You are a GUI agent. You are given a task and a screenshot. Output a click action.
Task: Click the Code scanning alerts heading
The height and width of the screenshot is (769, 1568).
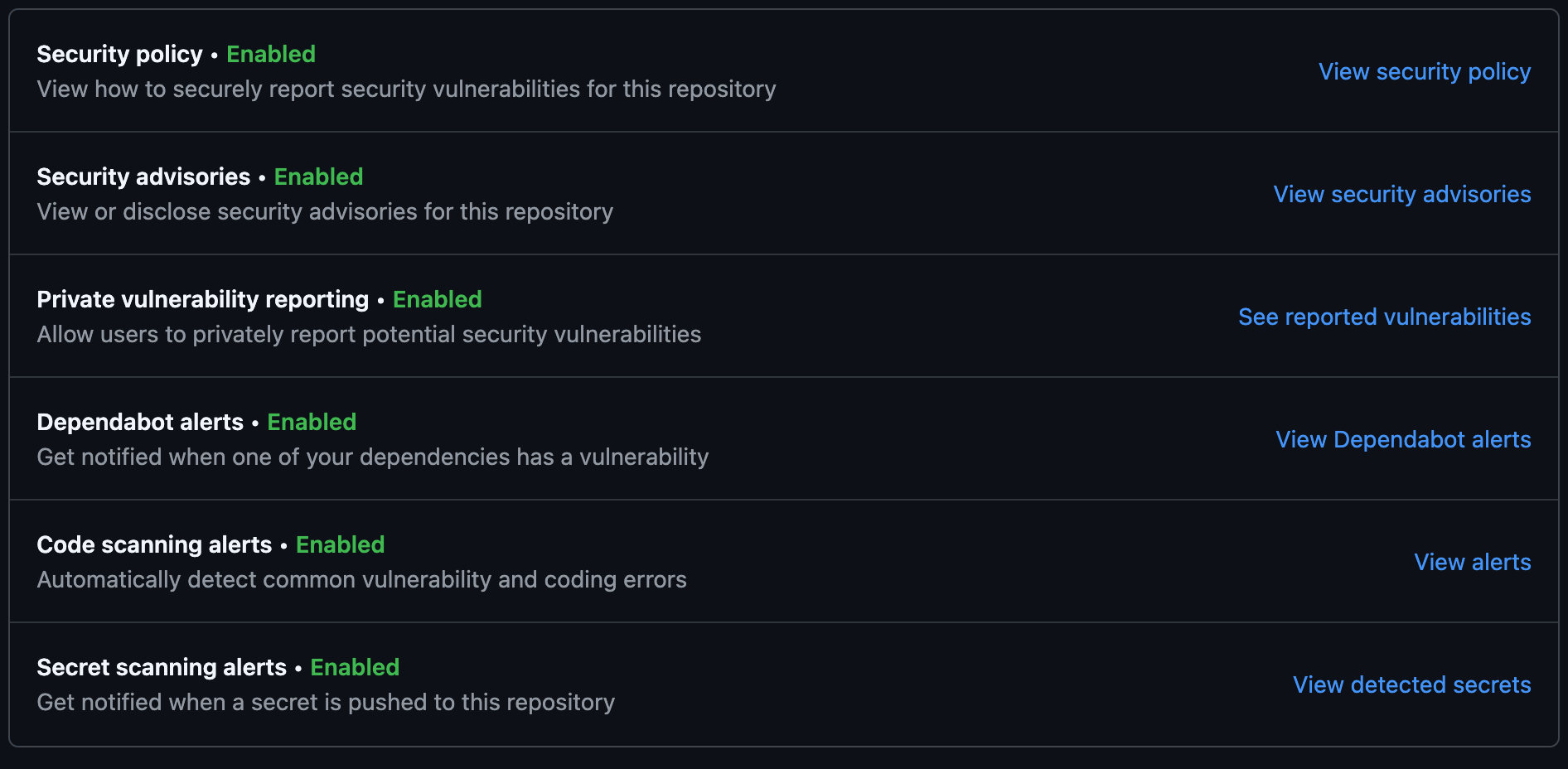[x=154, y=544]
